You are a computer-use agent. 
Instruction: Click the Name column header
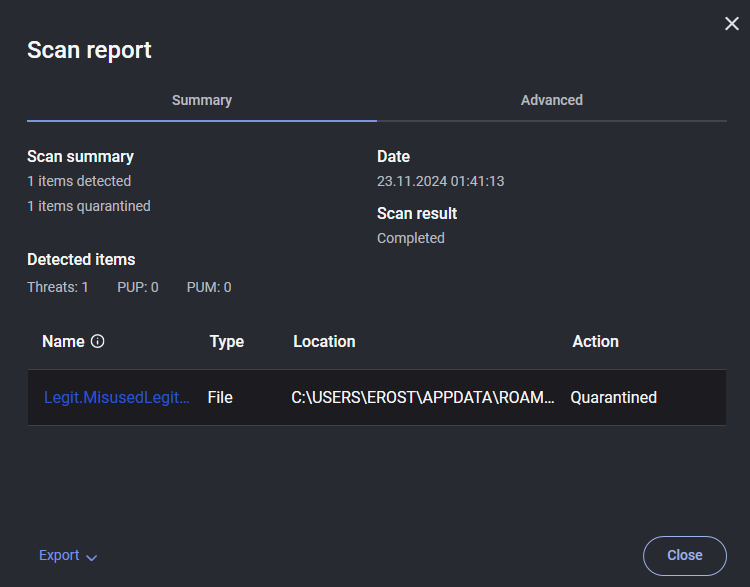click(63, 342)
